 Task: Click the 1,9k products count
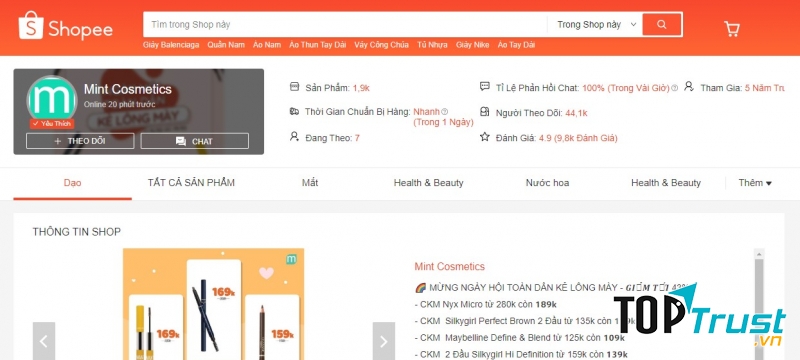pos(361,88)
